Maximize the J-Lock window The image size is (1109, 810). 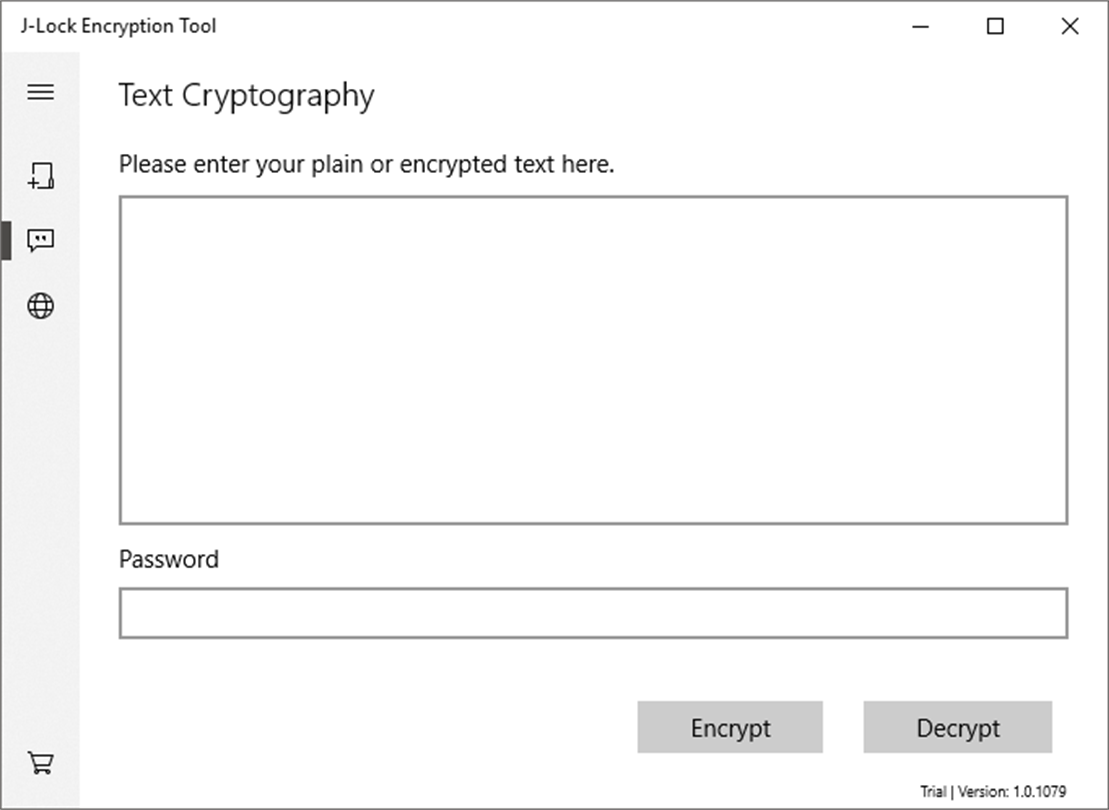[x=995, y=27]
